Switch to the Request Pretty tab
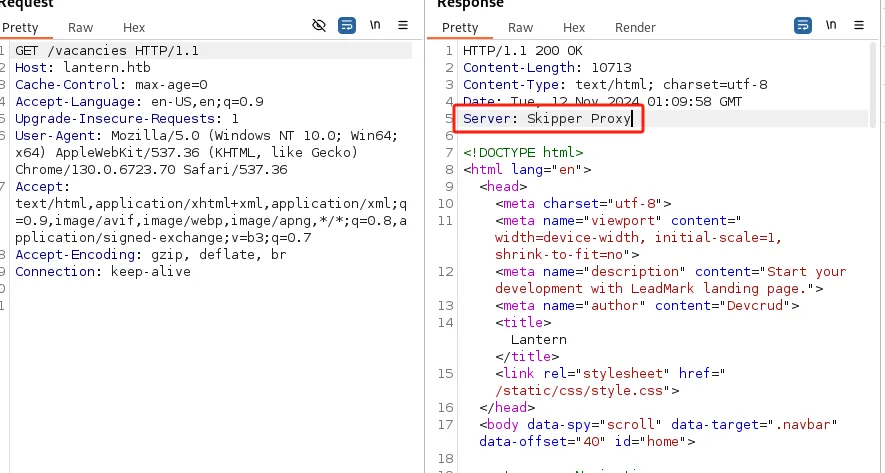This screenshot has width=885, height=473. (x=20, y=27)
